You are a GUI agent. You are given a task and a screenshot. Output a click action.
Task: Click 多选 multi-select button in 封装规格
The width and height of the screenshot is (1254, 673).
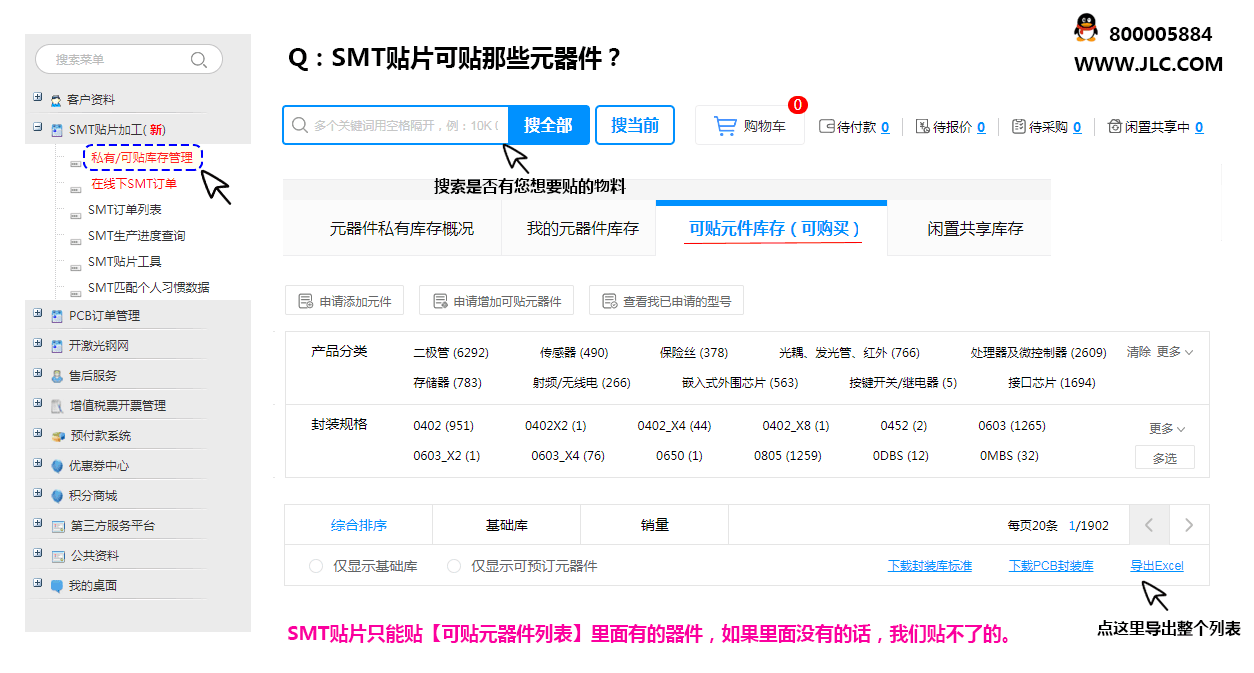(x=1164, y=458)
